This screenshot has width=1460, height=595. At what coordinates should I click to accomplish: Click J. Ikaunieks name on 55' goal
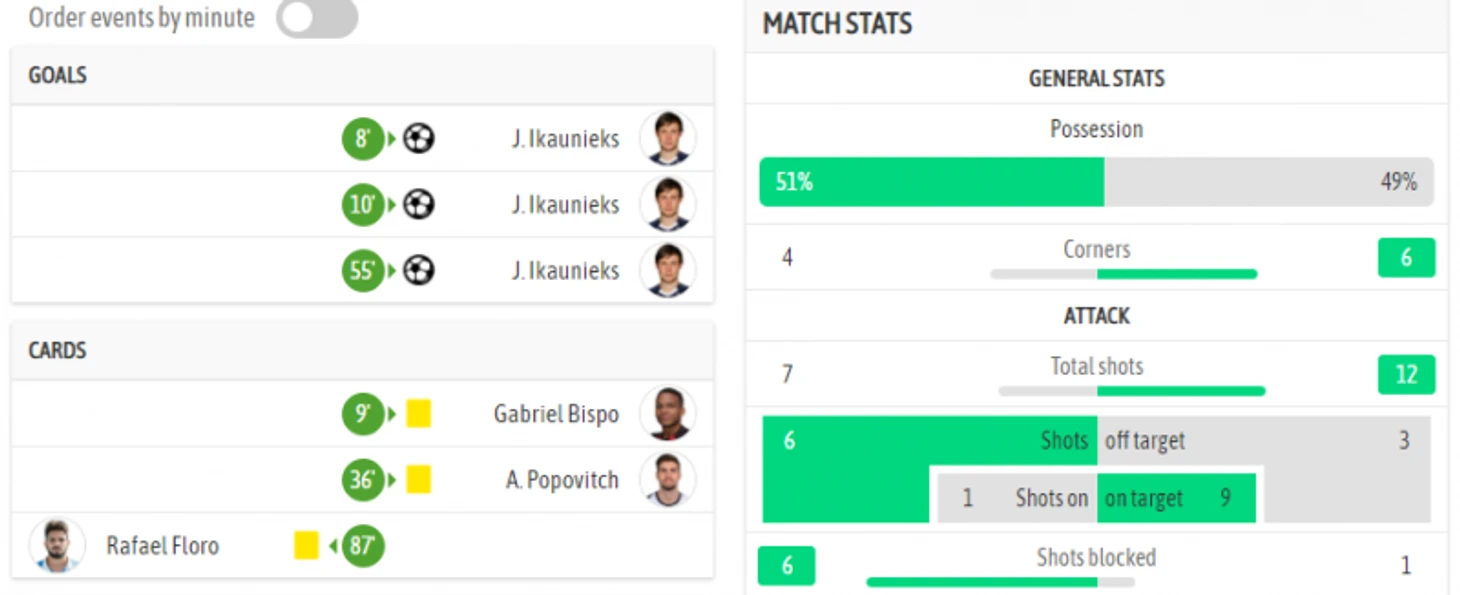[x=565, y=270]
